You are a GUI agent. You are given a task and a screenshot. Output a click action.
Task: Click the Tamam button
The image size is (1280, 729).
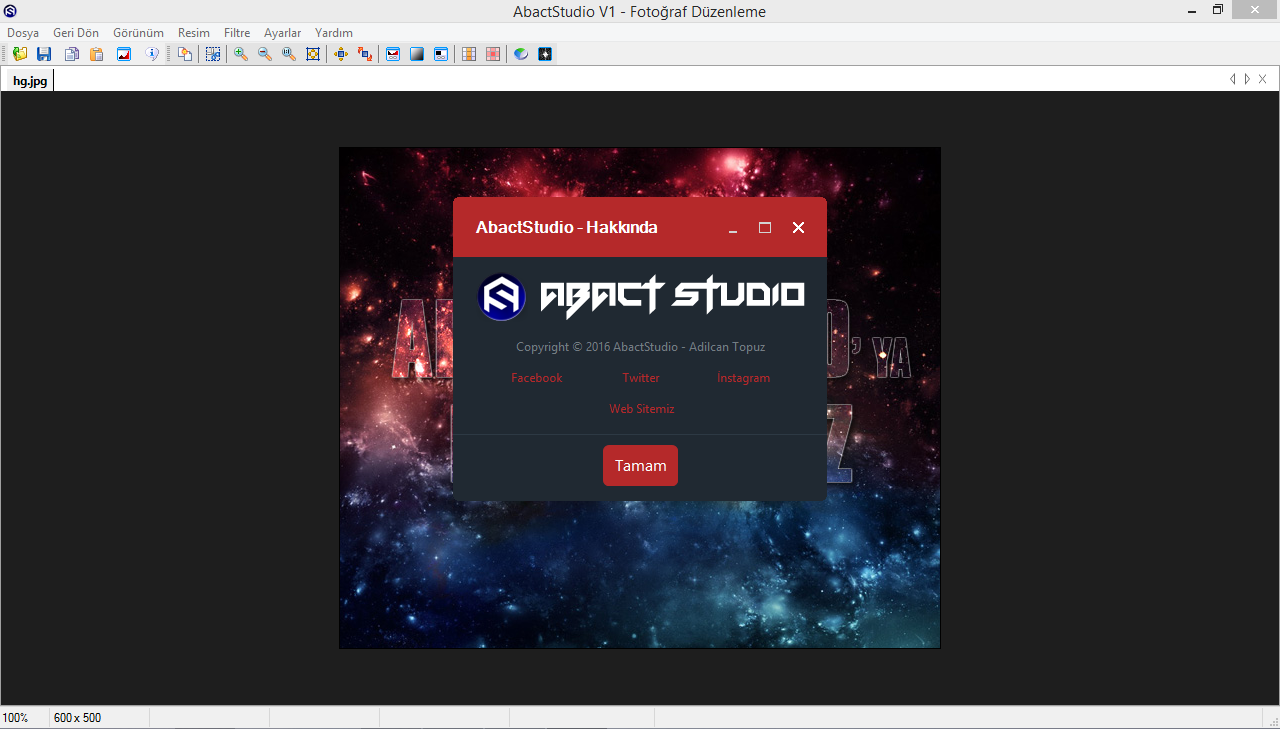point(640,466)
